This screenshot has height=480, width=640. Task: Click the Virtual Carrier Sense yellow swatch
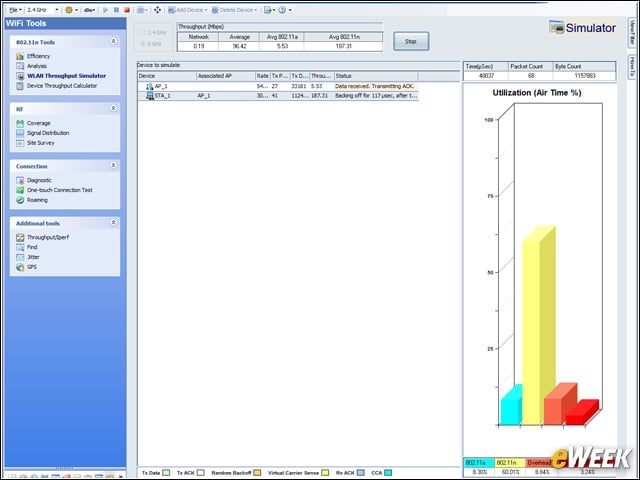[325, 473]
